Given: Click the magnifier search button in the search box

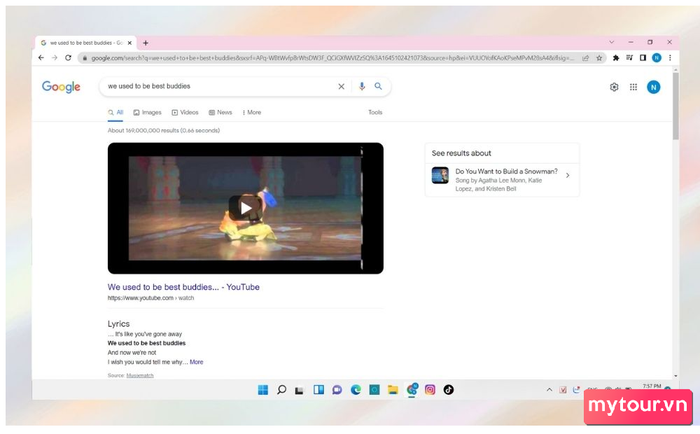Looking at the screenshot, I should pos(378,86).
